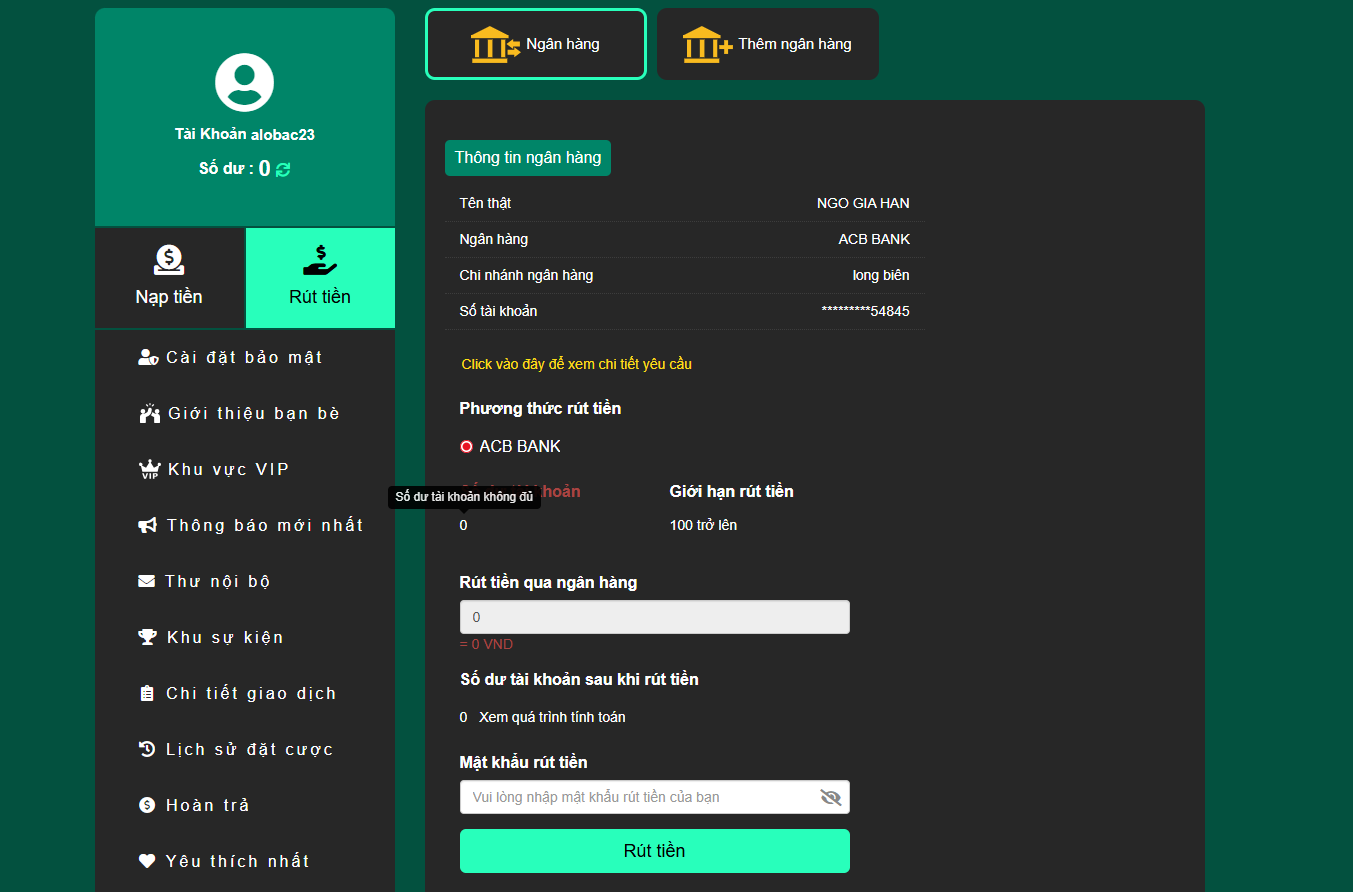Image resolution: width=1353 pixels, height=892 pixels.
Task: Click the history clock icon for Lịch sử đặt cược
Action: tap(147, 748)
